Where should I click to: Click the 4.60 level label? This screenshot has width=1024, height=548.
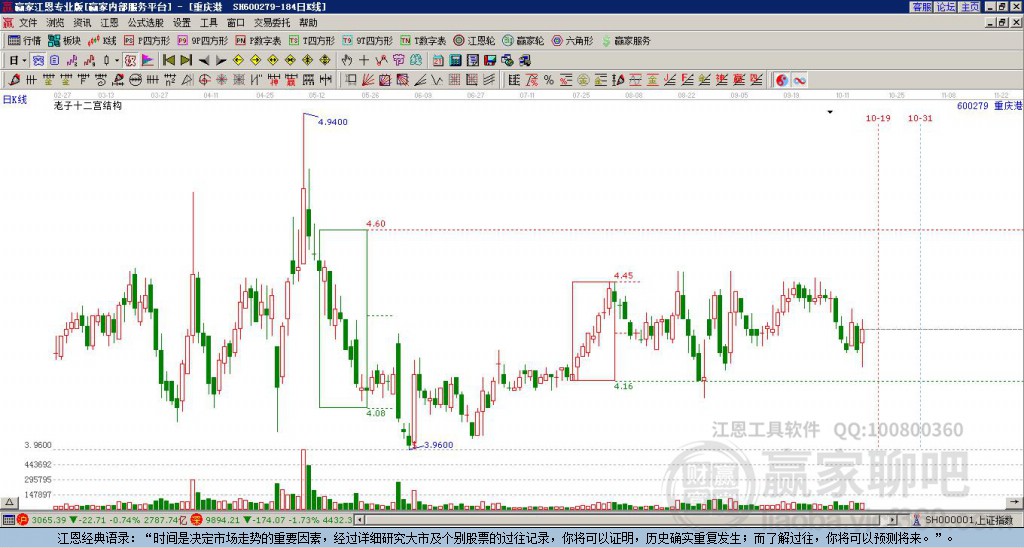point(376,223)
